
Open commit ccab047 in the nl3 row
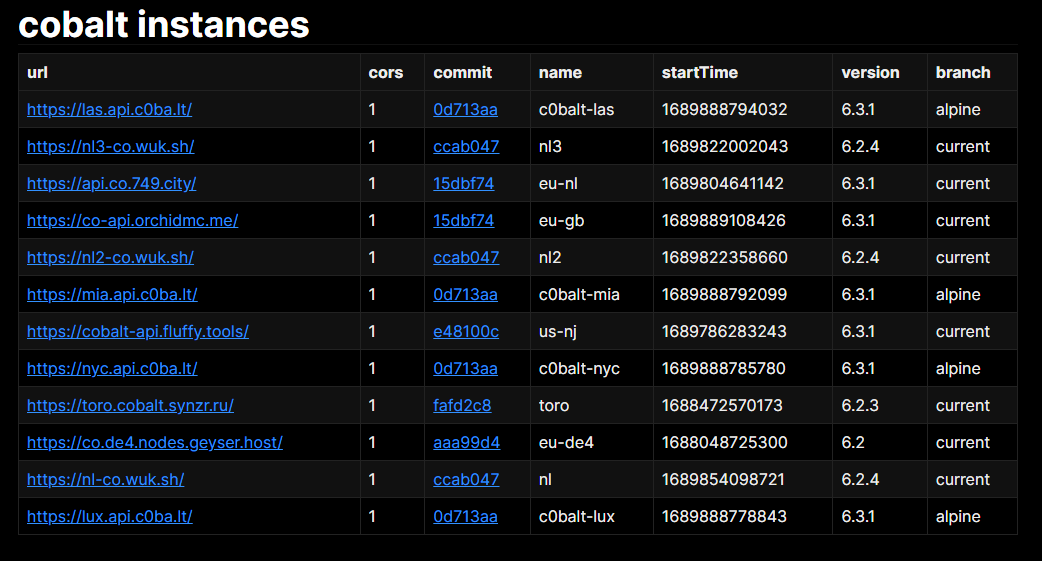466,146
